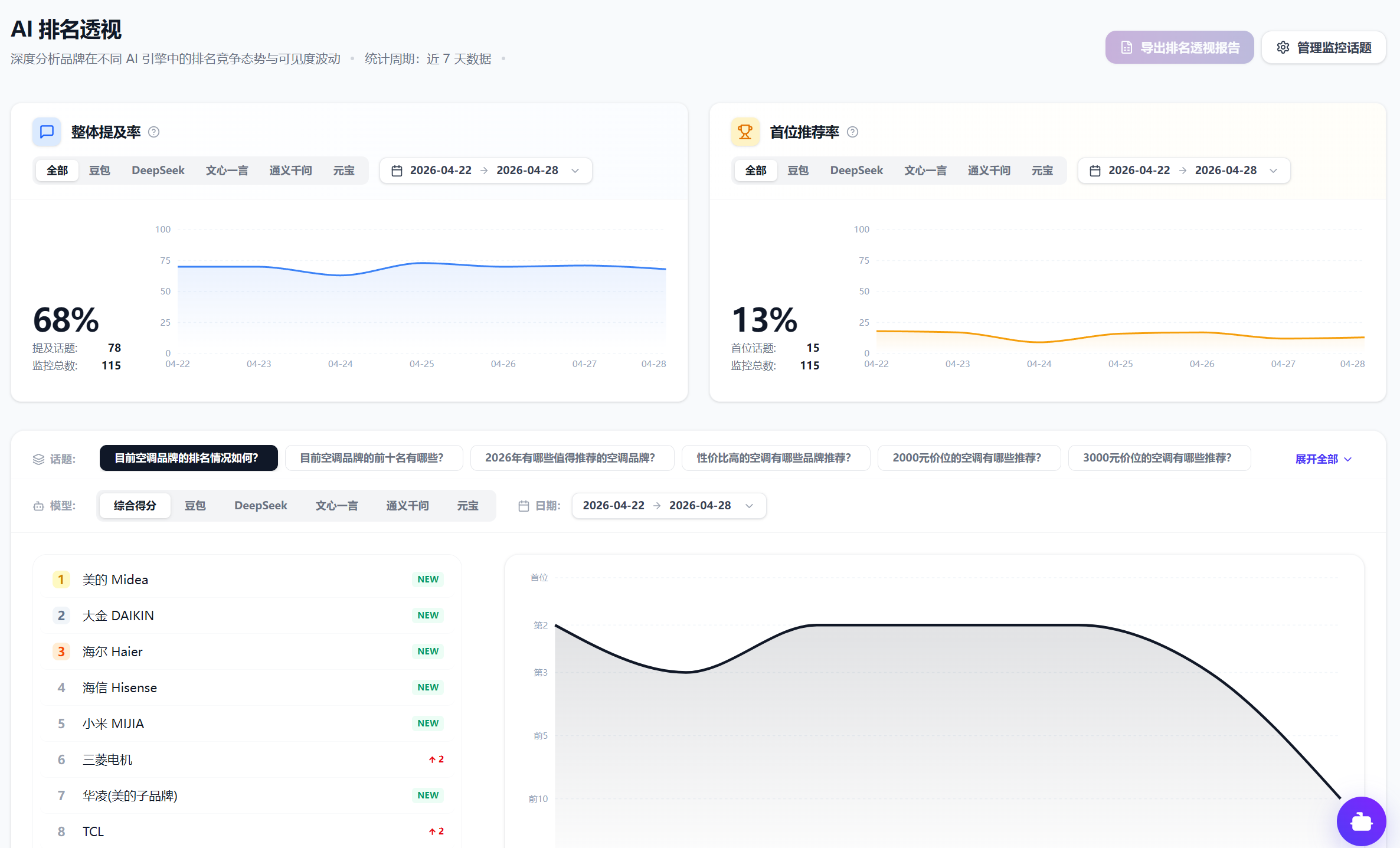Screen dimensions: 1400x848
Task: Select 豆包 tab in 整体提及率 card
Action: click(x=99, y=171)
